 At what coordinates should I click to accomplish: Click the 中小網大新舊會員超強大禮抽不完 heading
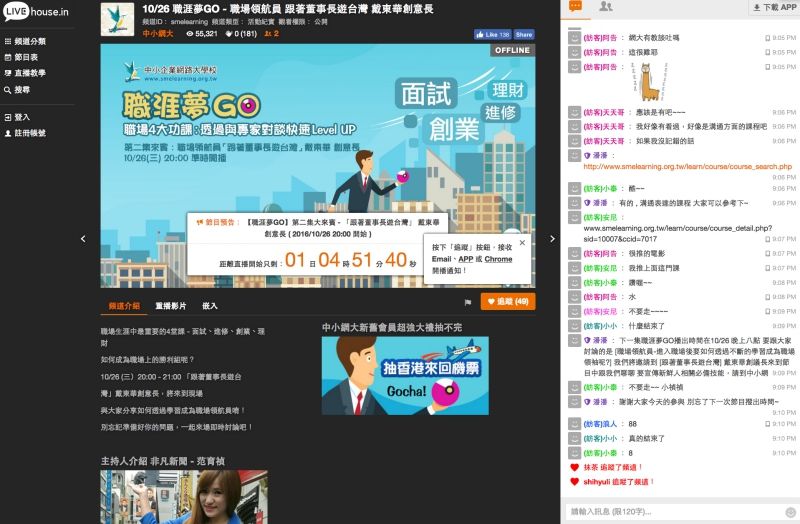(392, 328)
